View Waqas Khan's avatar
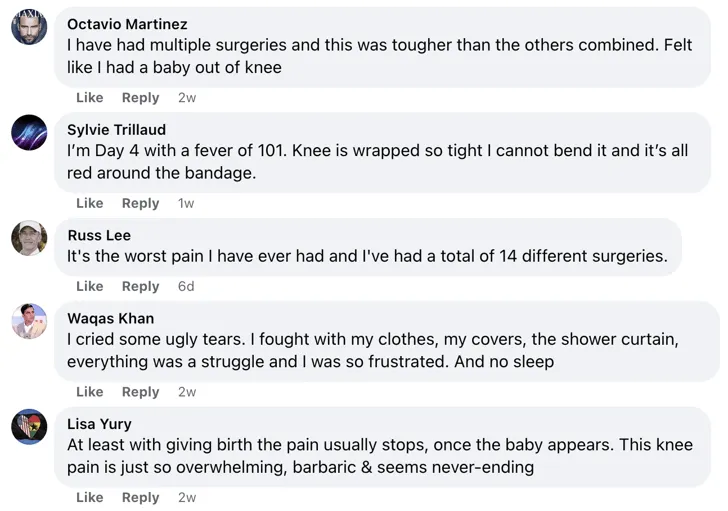Image resolution: width=728 pixels, height=511 pixels. (x=29, y=321)
